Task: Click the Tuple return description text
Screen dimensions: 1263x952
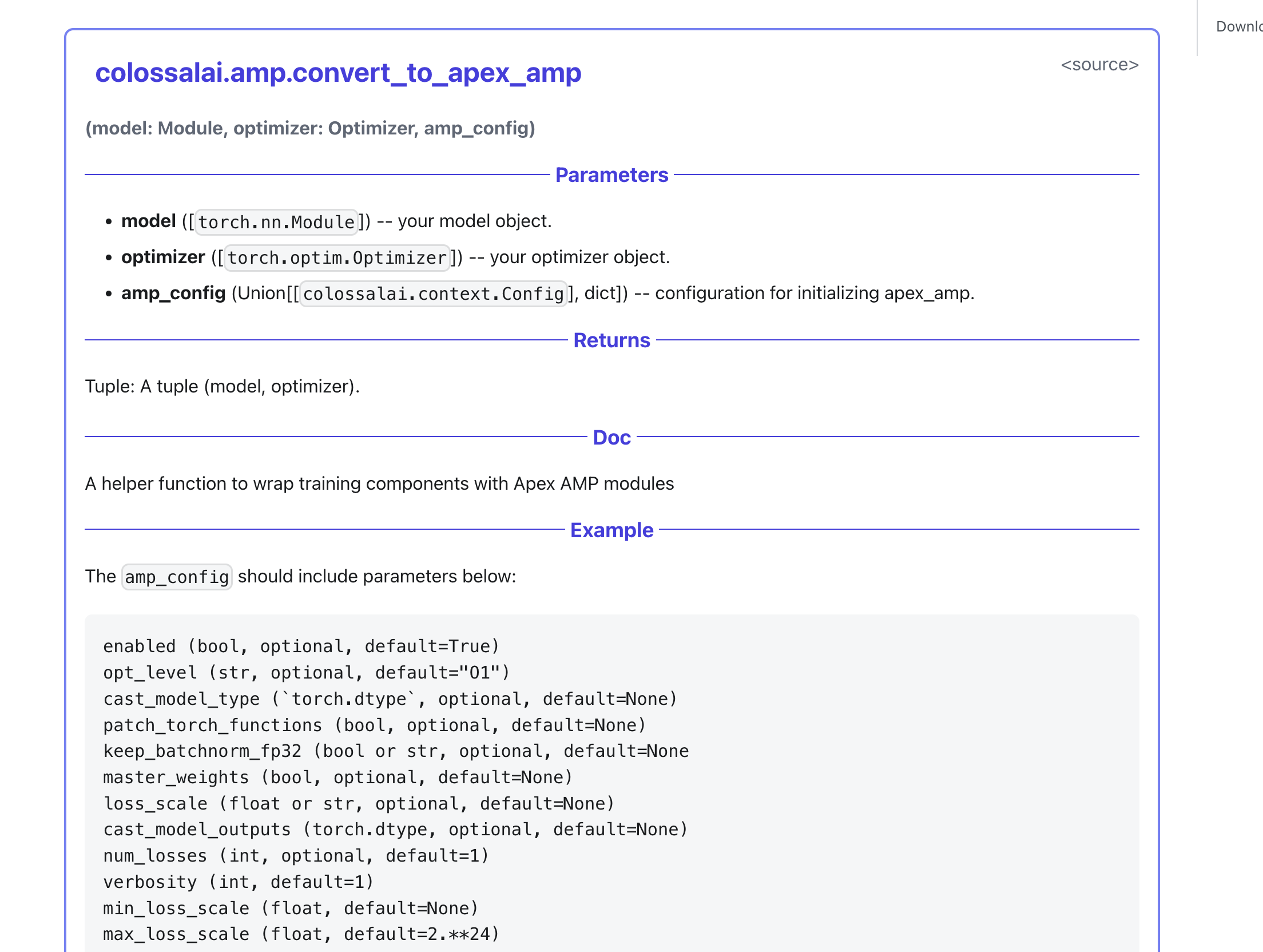Action: coord(222,386)
